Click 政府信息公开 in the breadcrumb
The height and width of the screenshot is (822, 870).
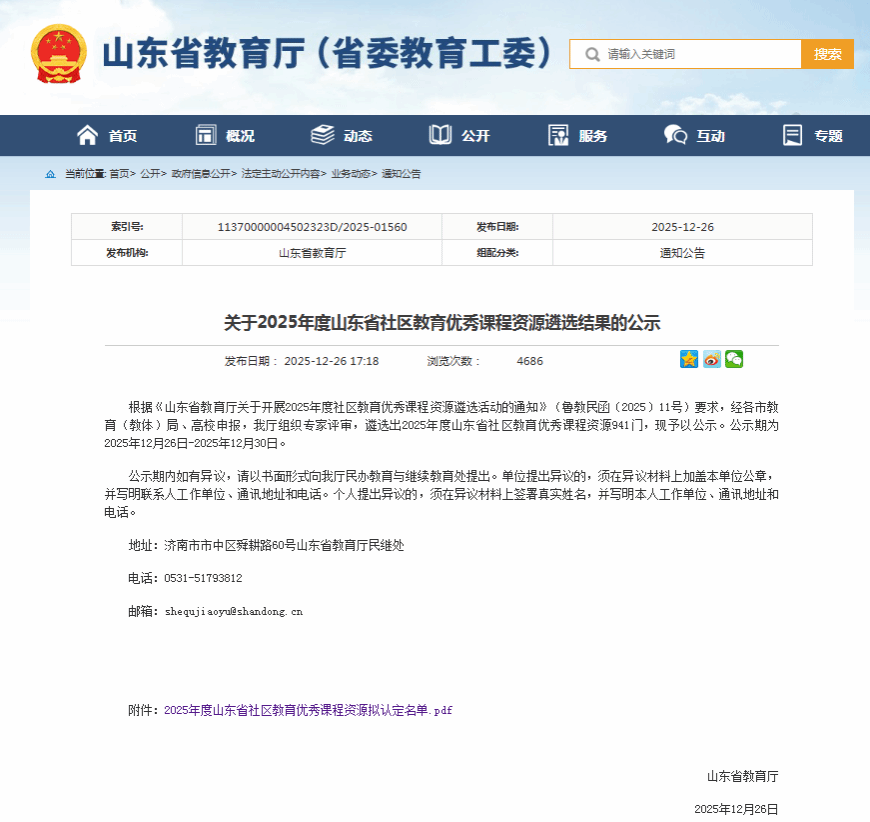pos(201,174)
